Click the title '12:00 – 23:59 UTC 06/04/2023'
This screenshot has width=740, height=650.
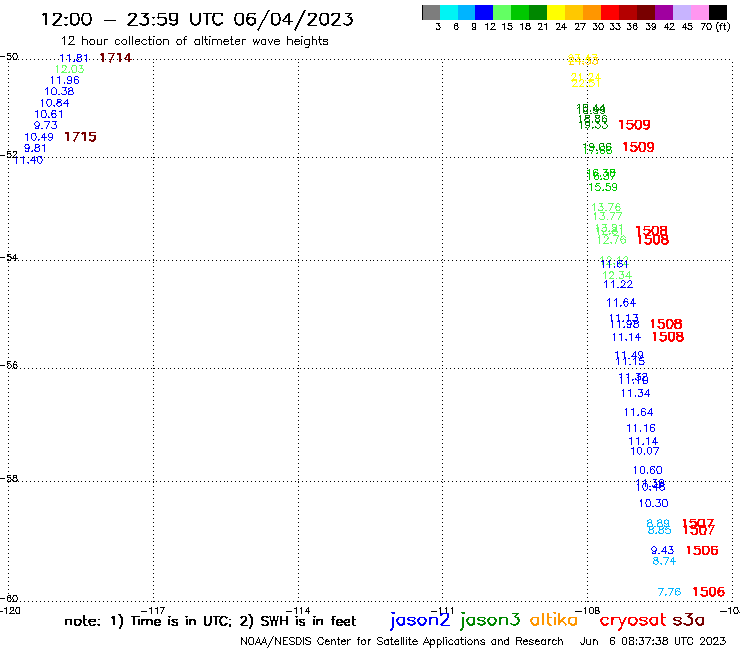coord(197,19)
